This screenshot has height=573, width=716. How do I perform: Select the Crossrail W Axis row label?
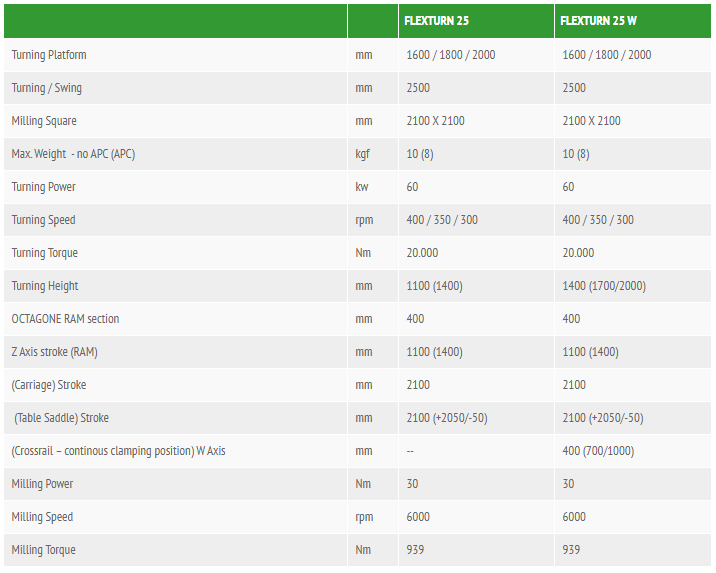click(118, 451)
